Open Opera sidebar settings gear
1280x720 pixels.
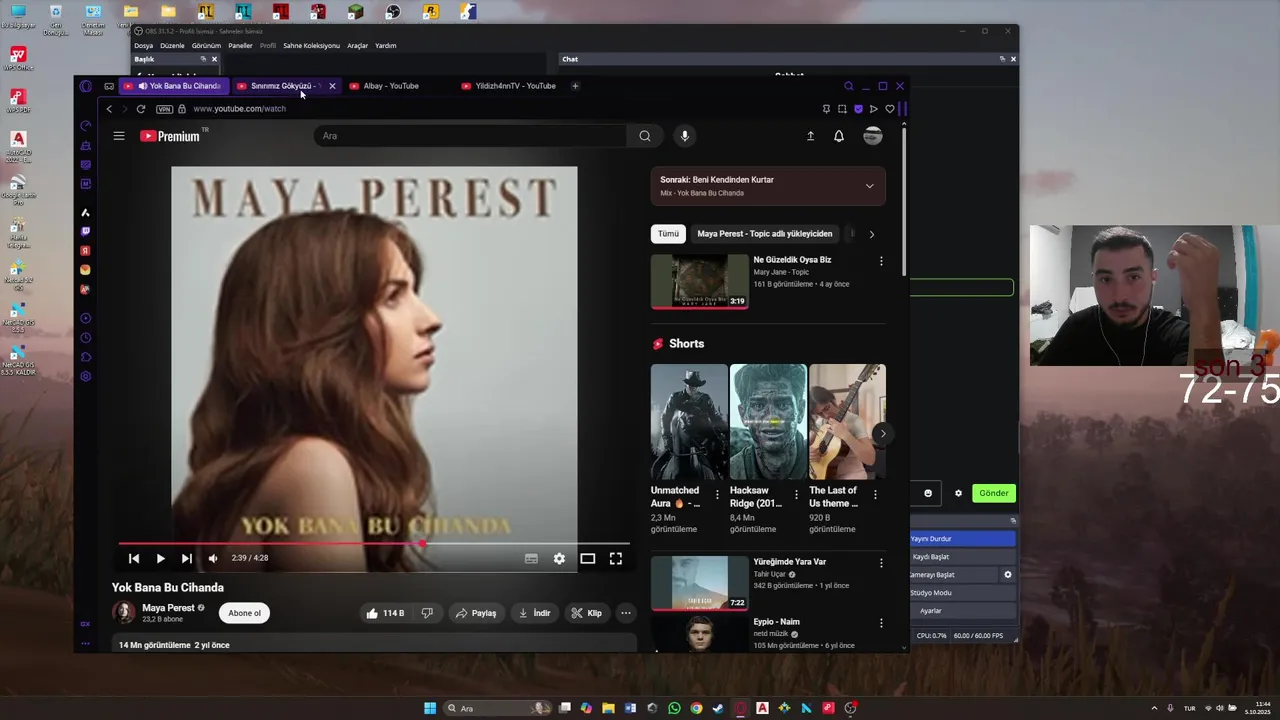86,376
